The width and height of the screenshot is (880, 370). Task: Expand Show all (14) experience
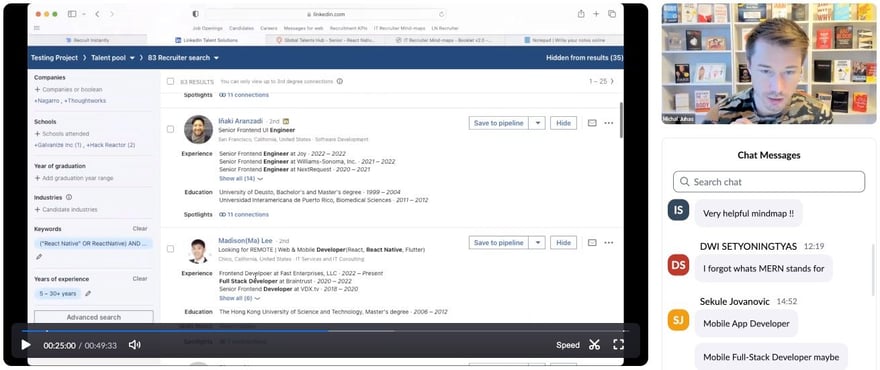point(241,179)
